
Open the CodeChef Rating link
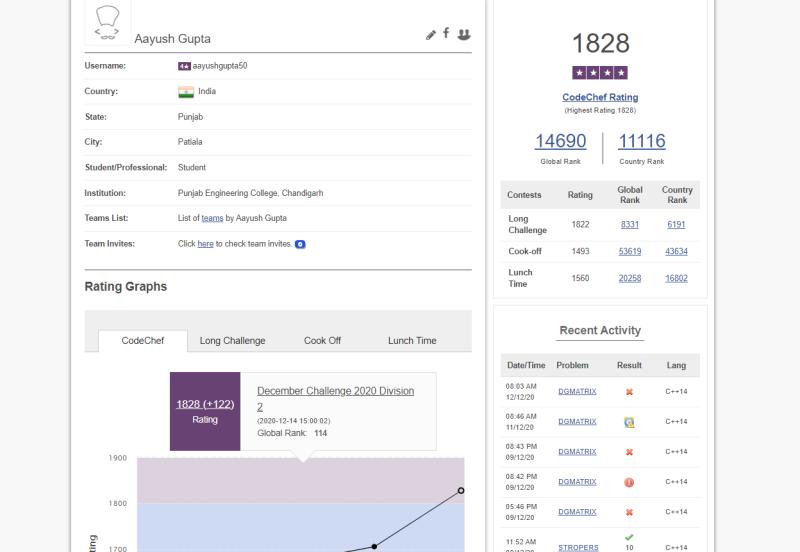tap(600, 97)
